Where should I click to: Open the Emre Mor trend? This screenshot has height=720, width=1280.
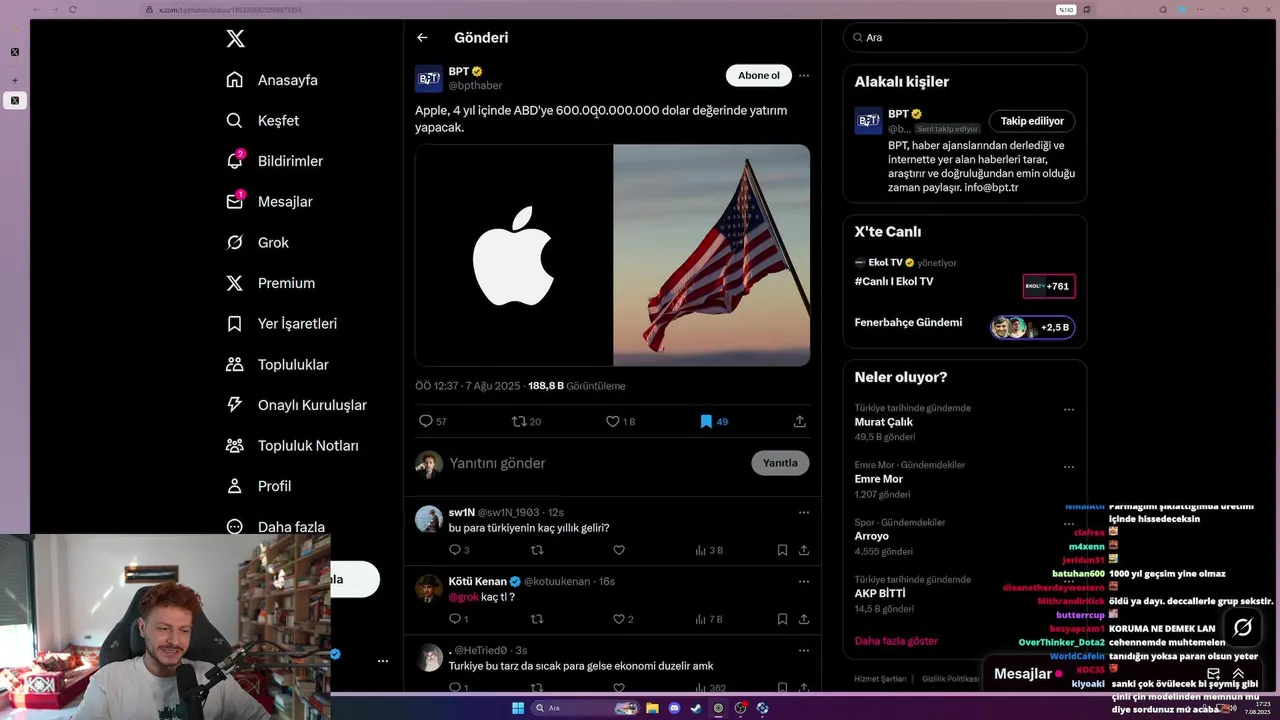click(x=879, y=479)
